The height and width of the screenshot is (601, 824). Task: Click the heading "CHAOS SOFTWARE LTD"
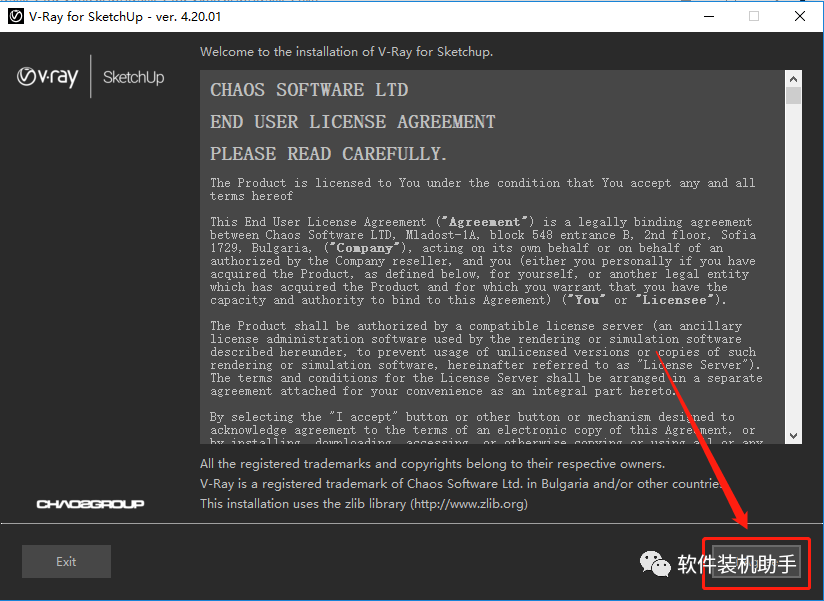coord(309,90)
